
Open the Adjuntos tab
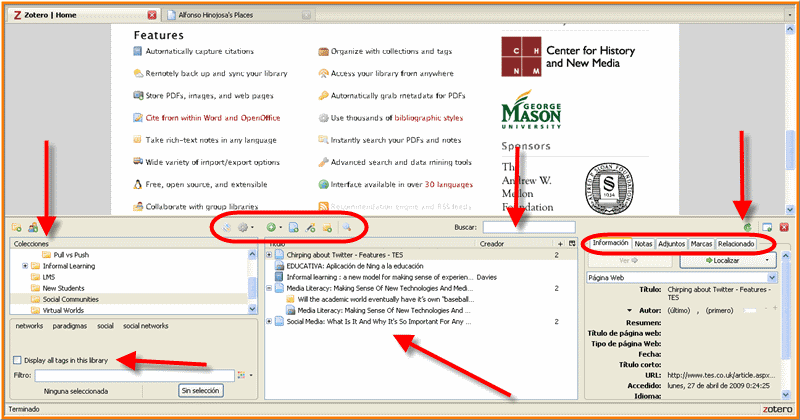[671, 244]
